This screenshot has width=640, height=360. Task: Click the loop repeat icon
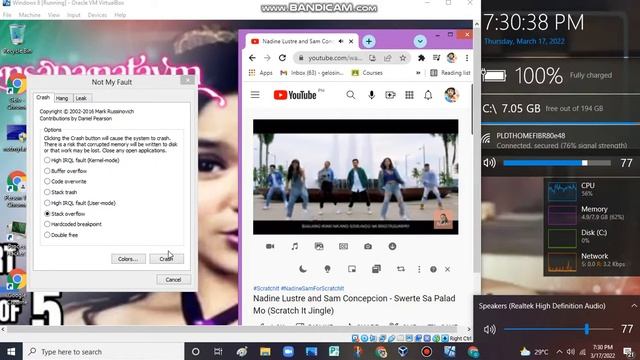[x=401, y=269]
